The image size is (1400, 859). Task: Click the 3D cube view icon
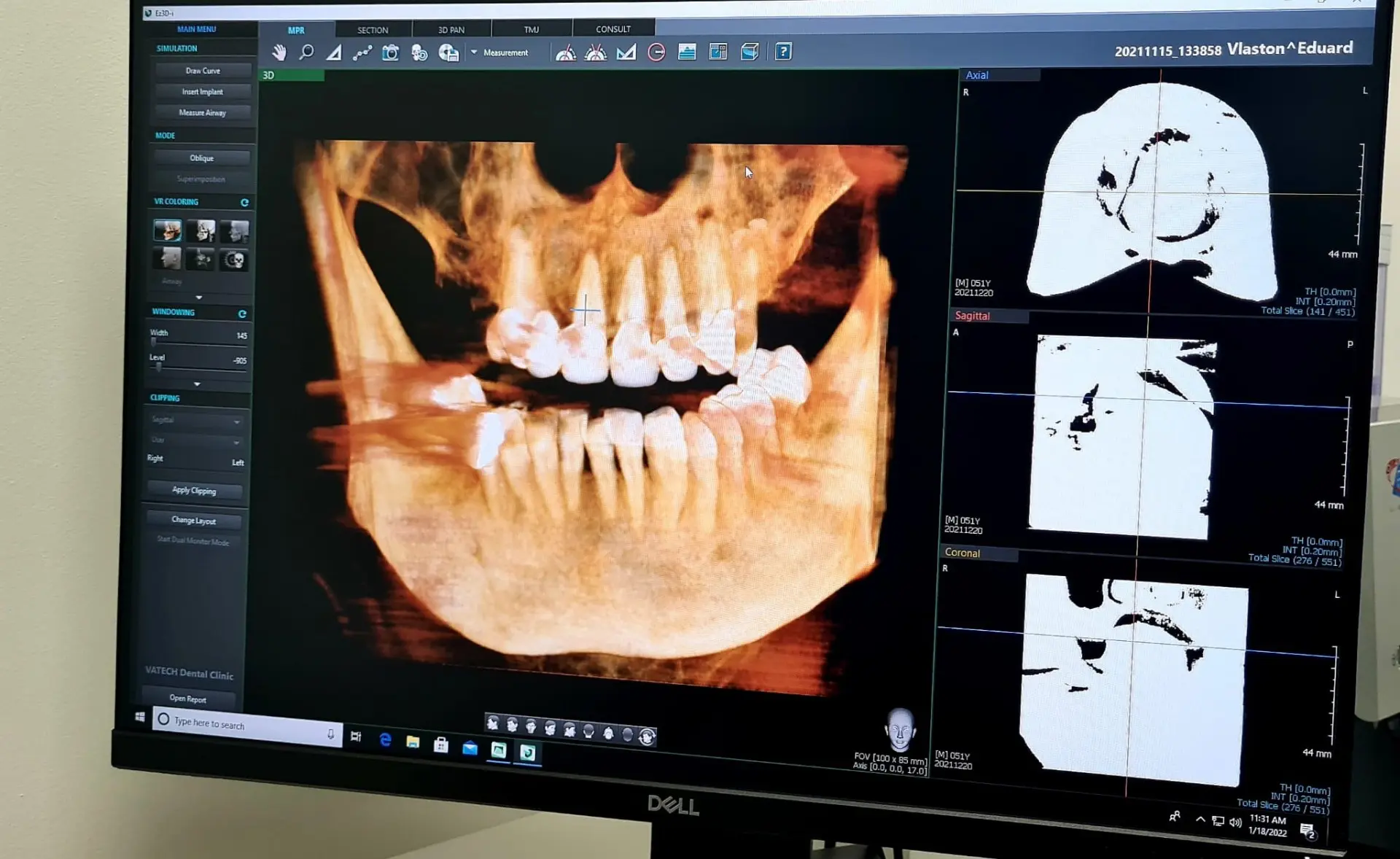[x=750, y=52]
